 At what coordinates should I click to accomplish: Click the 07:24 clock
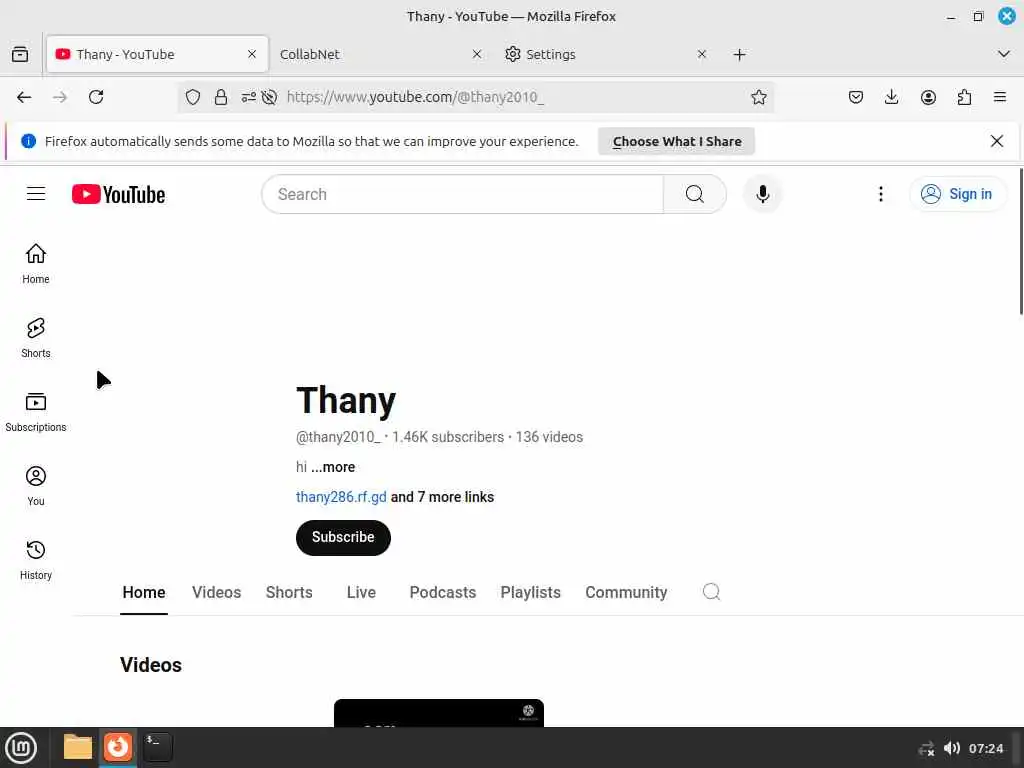pyautogui.click(x=985, y=748)
